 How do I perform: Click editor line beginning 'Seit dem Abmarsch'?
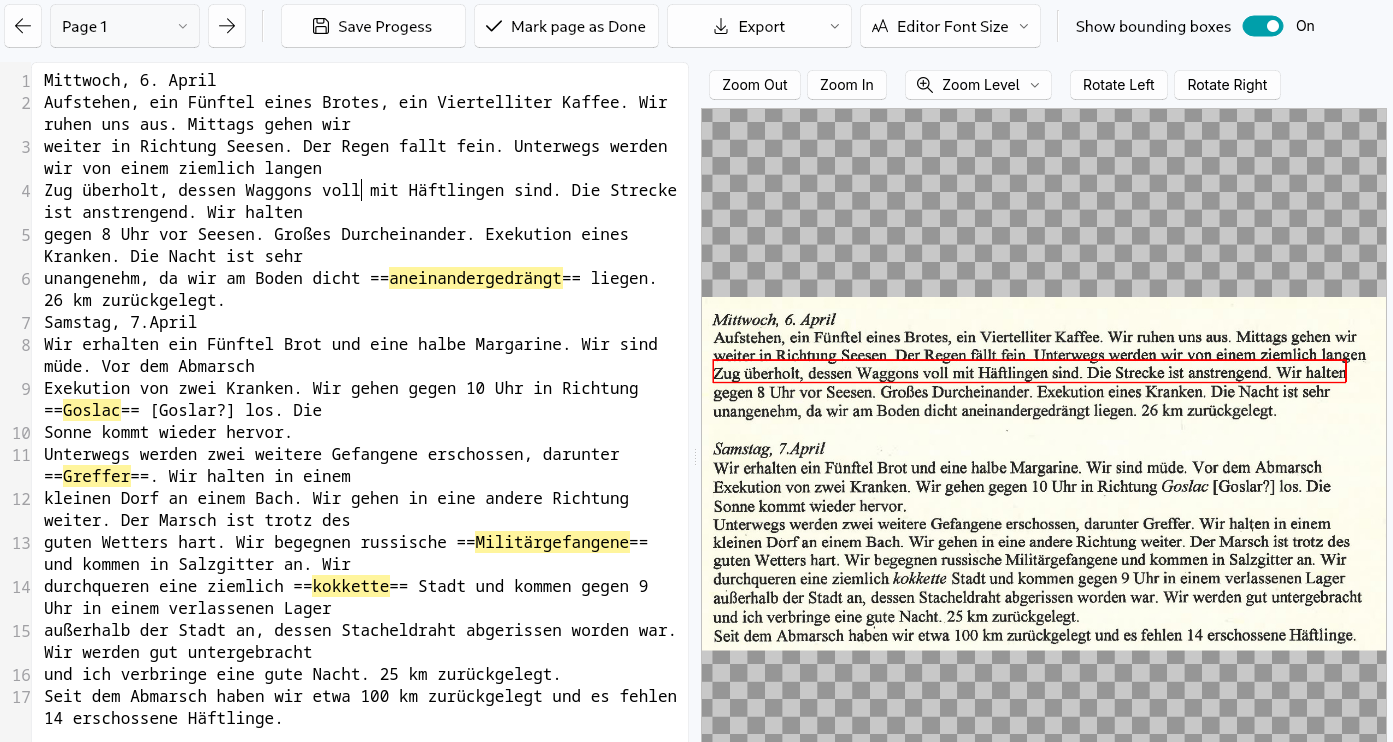tap(360, 707)
